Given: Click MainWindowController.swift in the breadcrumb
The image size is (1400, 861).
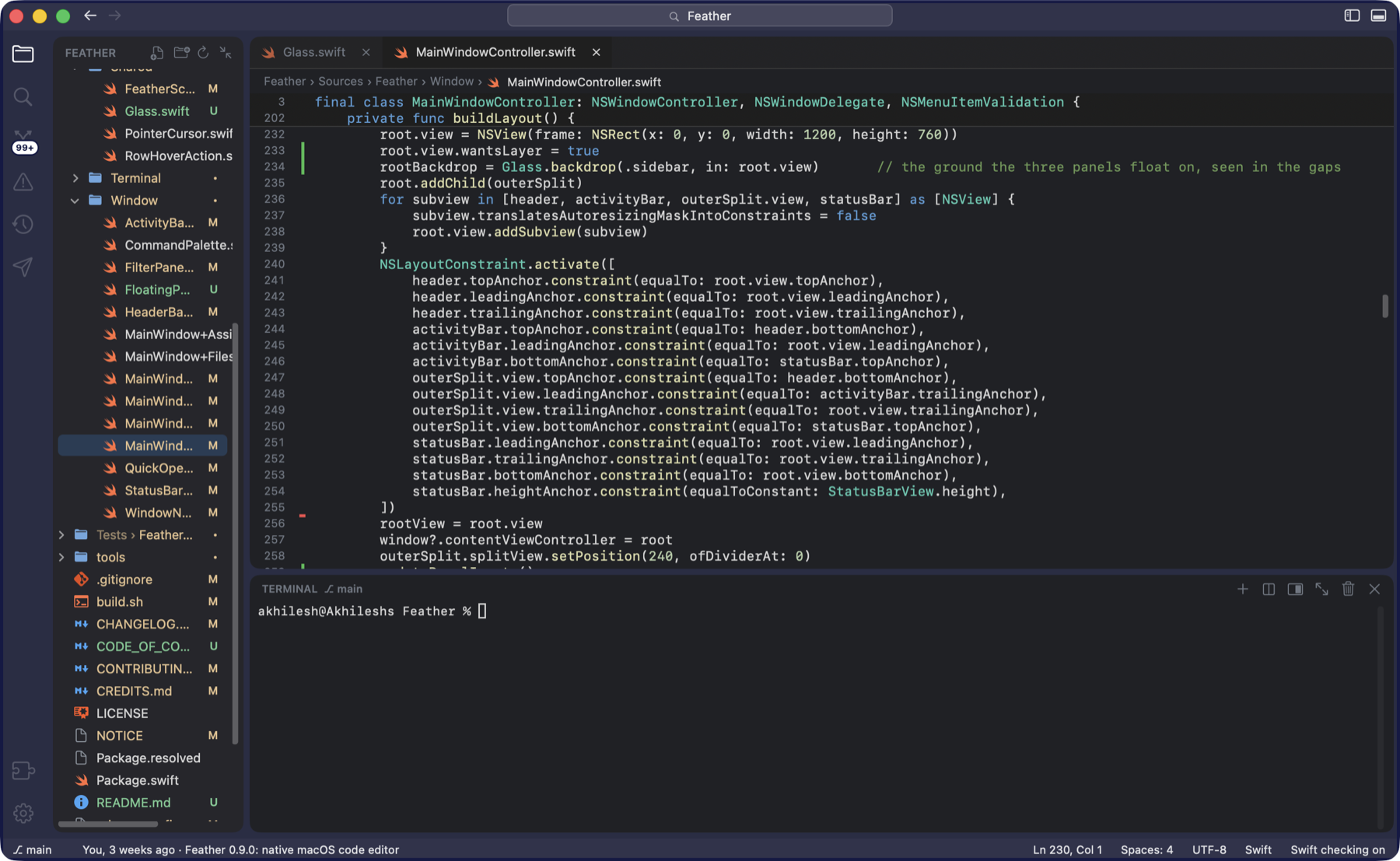Looking at the screenshot, I should click(x=583, y=82).
